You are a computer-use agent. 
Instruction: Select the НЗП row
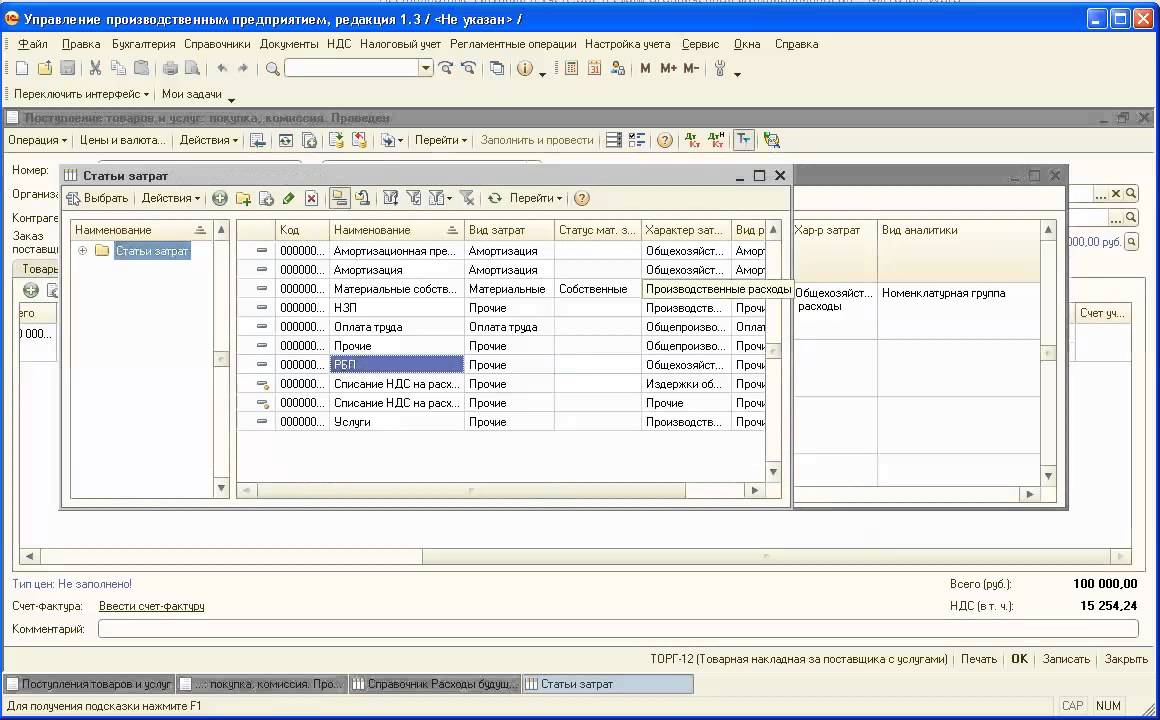point(501,308)
